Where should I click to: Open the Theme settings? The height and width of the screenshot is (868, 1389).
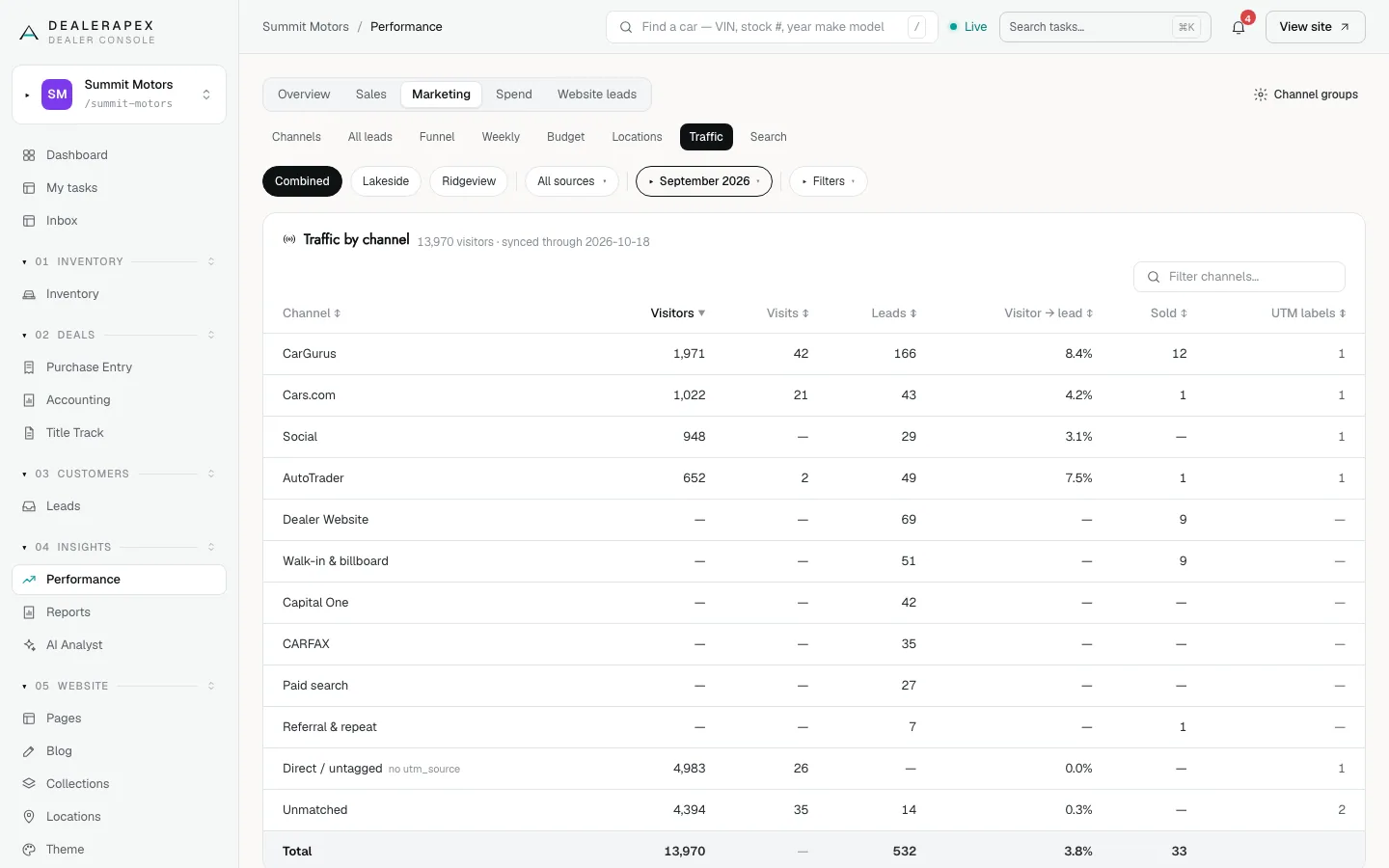119,850
